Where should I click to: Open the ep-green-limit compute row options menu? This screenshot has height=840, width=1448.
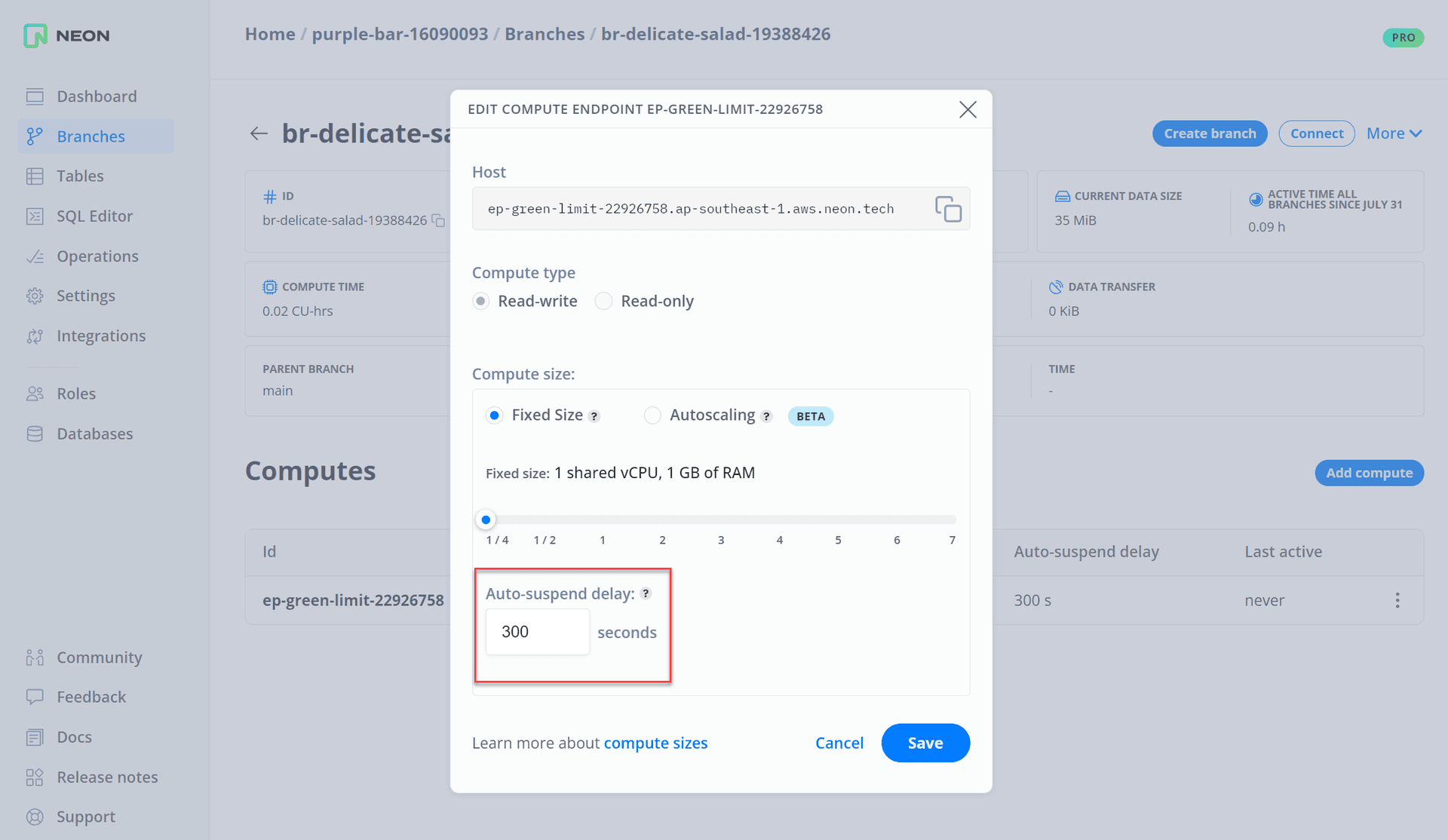pyautogui.click(x=1397, y=600)
